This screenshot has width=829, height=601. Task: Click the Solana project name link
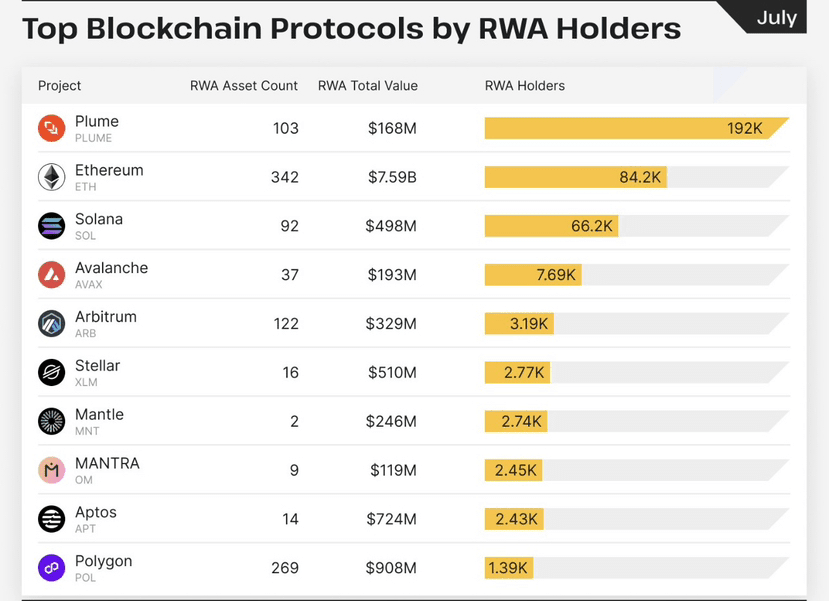coord(99,219)
